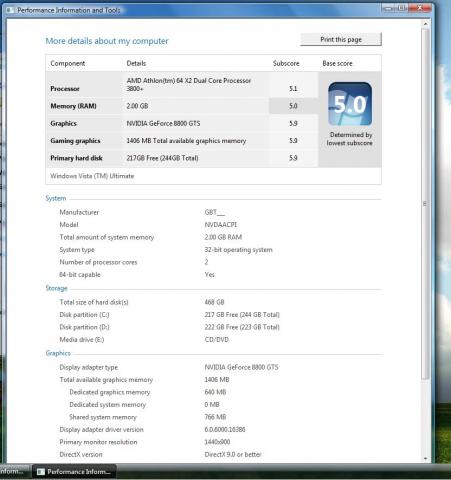Open the partially visible left taskbar item
This screenshot has width=451, height=480.
pyautogui.click(x=13, y=472)
